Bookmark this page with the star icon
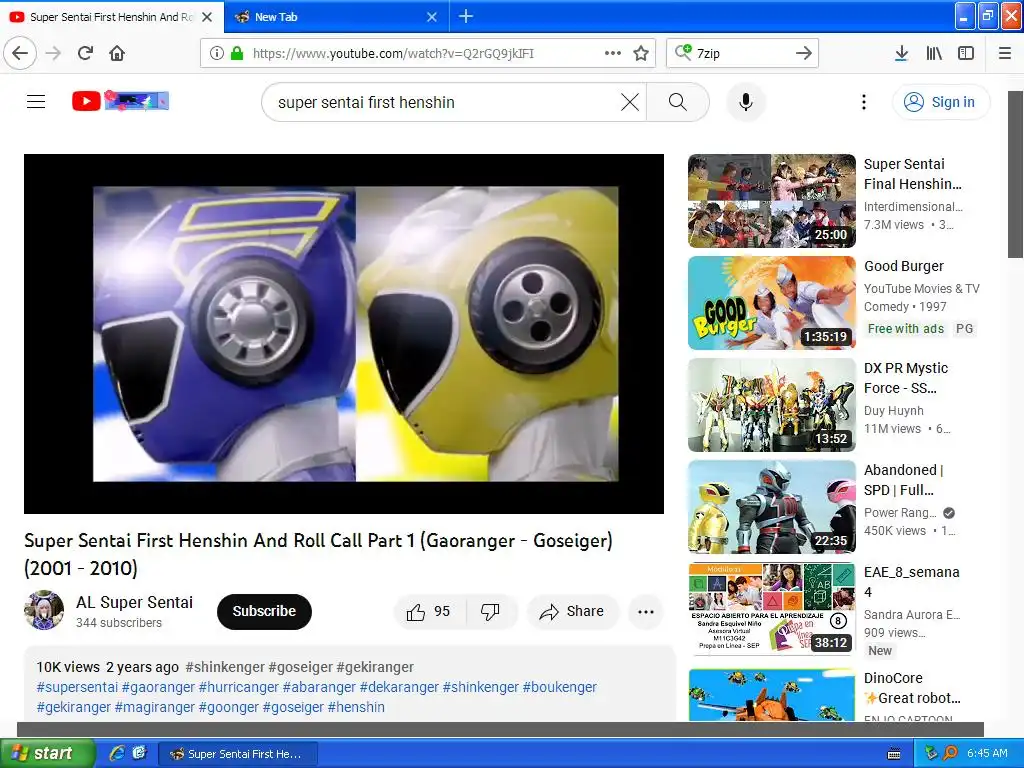The image size is (1024, 768). pyautogui.click(x=641, y=53)
